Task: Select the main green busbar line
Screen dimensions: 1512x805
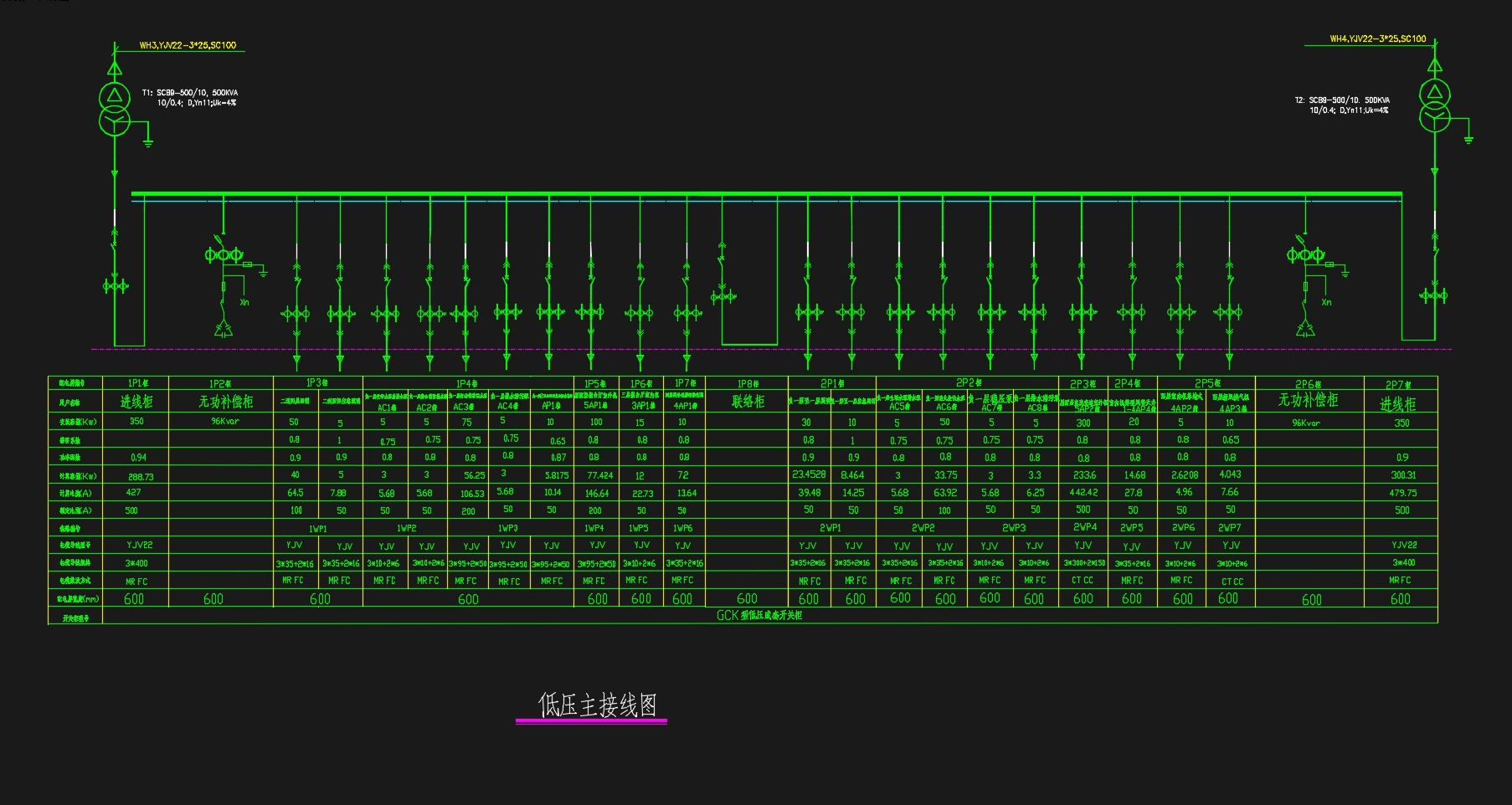Action: [766, 194]
